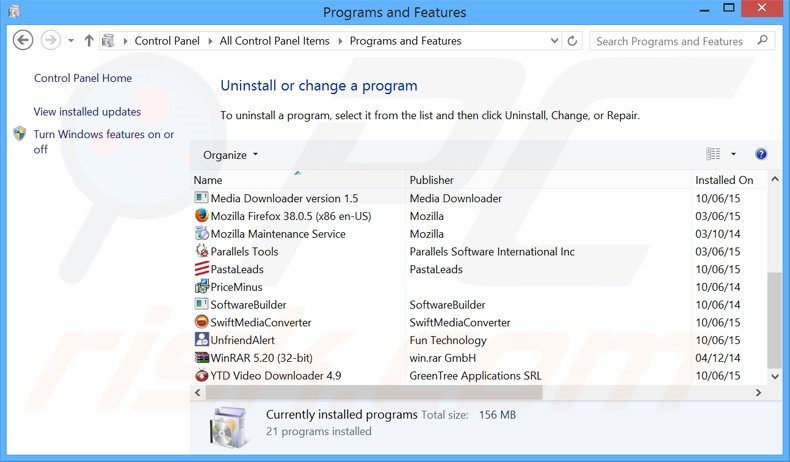Select YTD Video Downloader 4.9 entry
The width and height of the screenshot is (790, 462).
click(x=276, y=376)
